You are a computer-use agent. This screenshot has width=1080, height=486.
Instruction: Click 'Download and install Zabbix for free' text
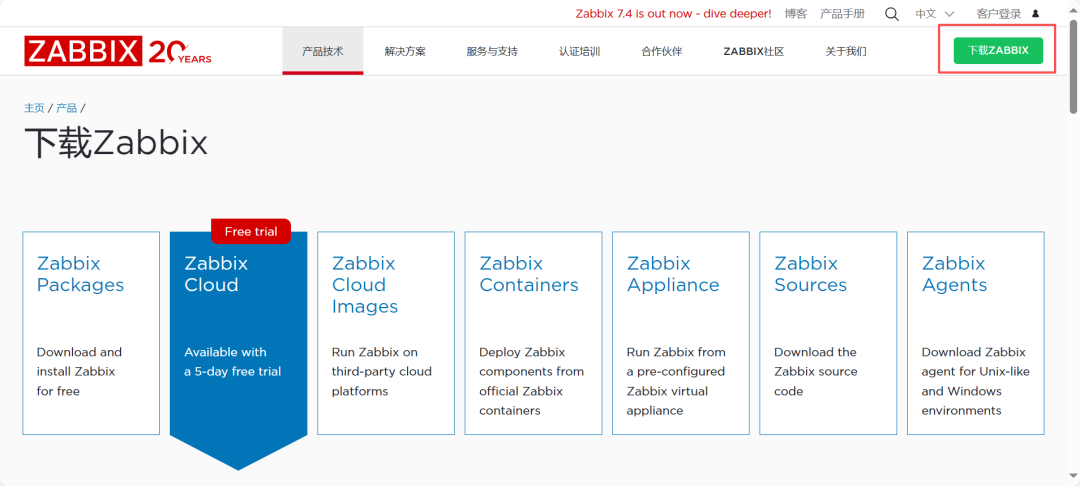[x=79, y=372]
